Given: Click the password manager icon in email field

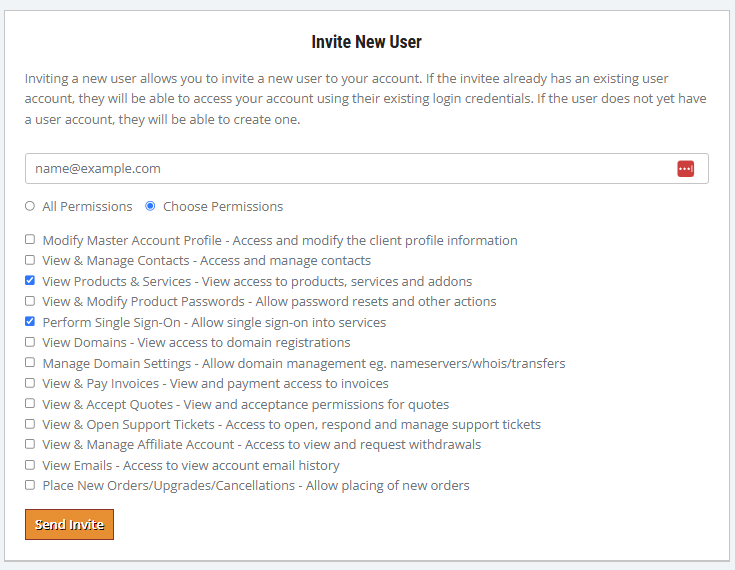Looking at the screenshot, I should pos(685,169).
